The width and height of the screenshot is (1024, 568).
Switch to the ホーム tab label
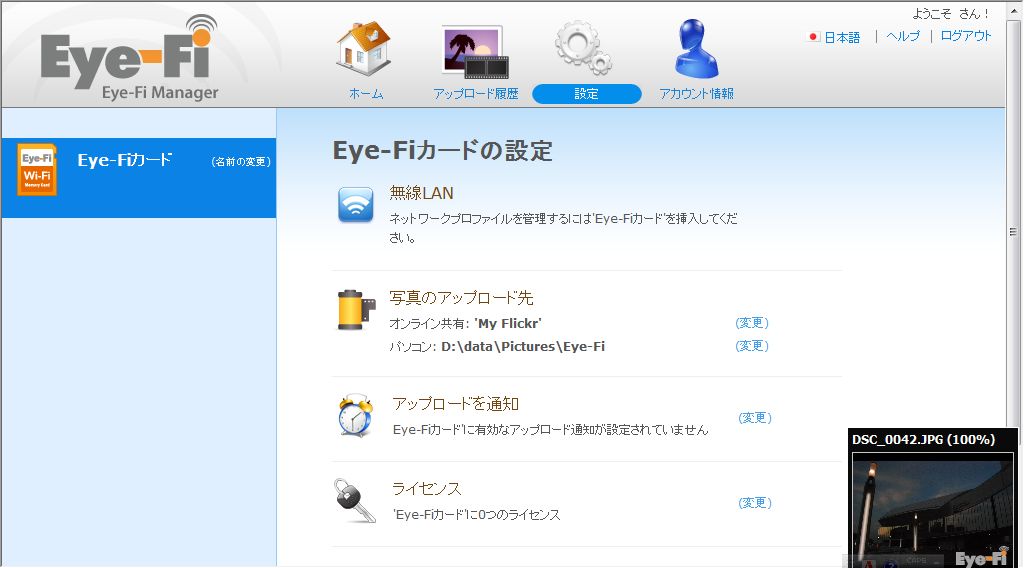coord(366,94)
